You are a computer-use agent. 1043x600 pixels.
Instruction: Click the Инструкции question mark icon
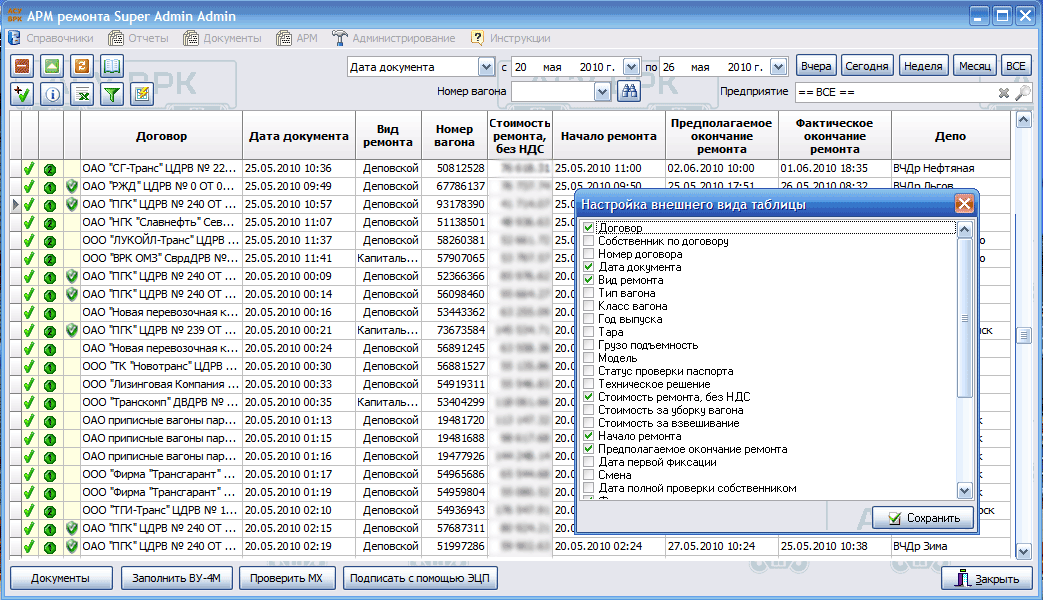coord(477,38)
